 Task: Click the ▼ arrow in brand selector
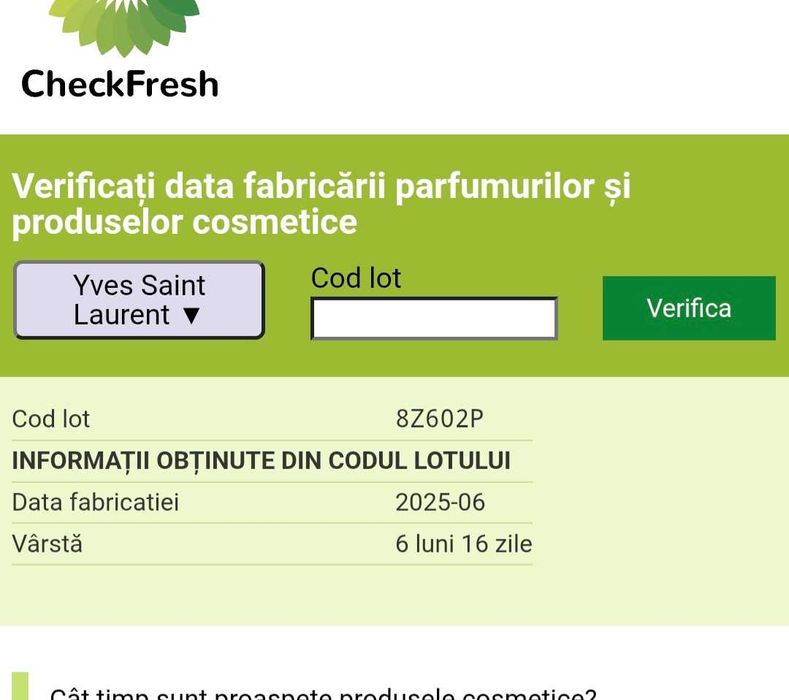click(191, 316)
